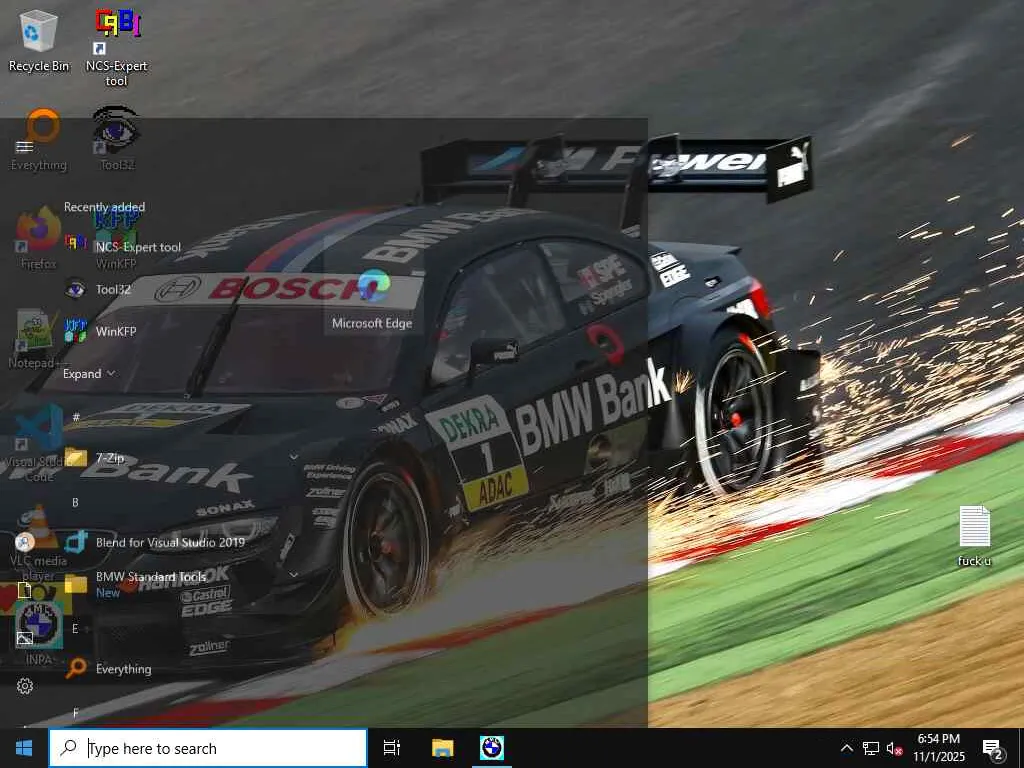Switch to the BMW app in the taskbar
This screenshot has height=768, width=1024.
coord(492,748)
